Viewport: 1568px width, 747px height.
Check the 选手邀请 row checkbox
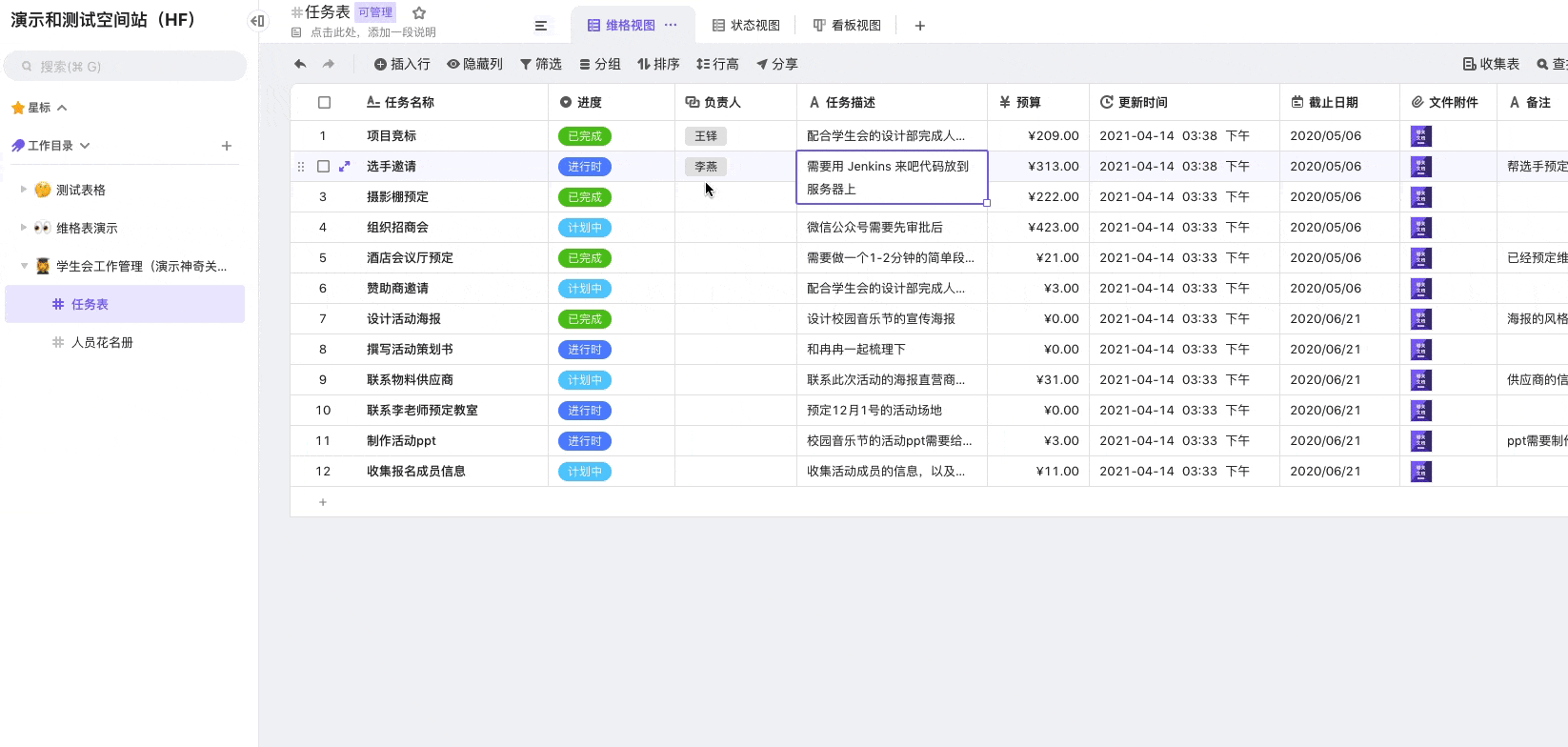(x=324, y=167)
